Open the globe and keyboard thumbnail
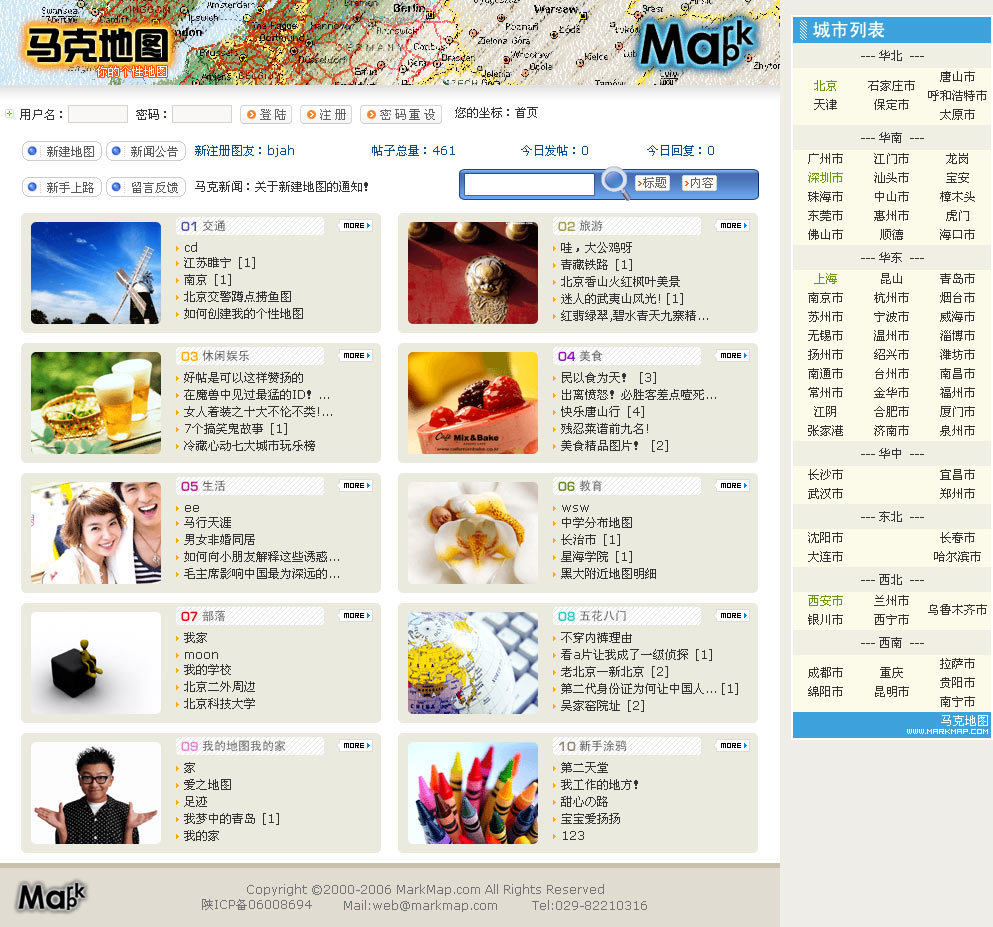The width and height of the screenshot is (993, 927). pos(472,663)
